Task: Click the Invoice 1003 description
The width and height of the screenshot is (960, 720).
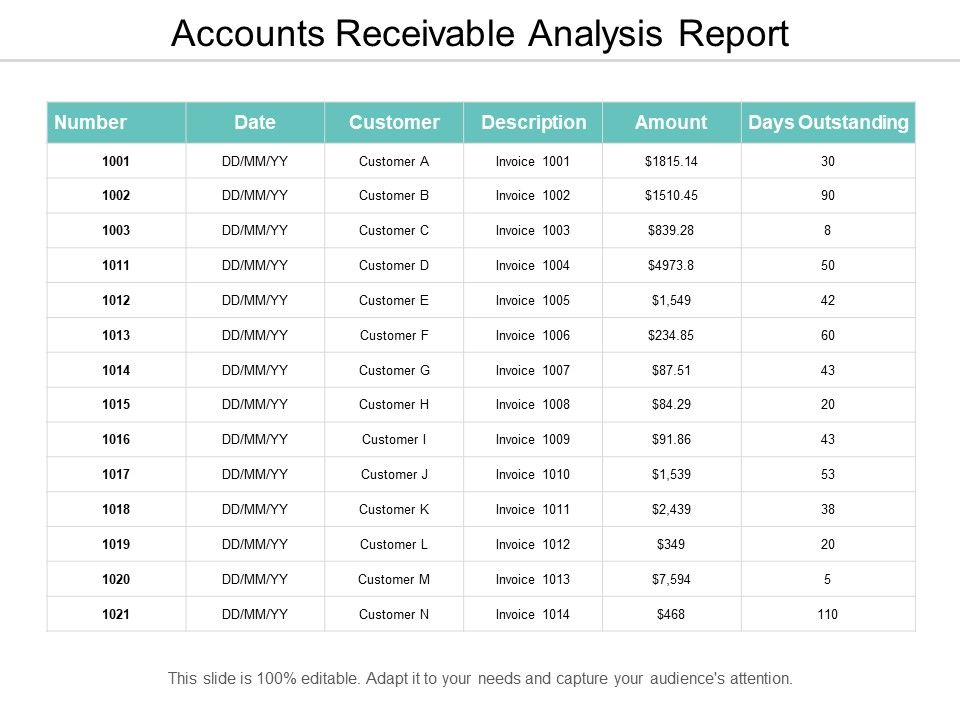Action: (533, 230)
